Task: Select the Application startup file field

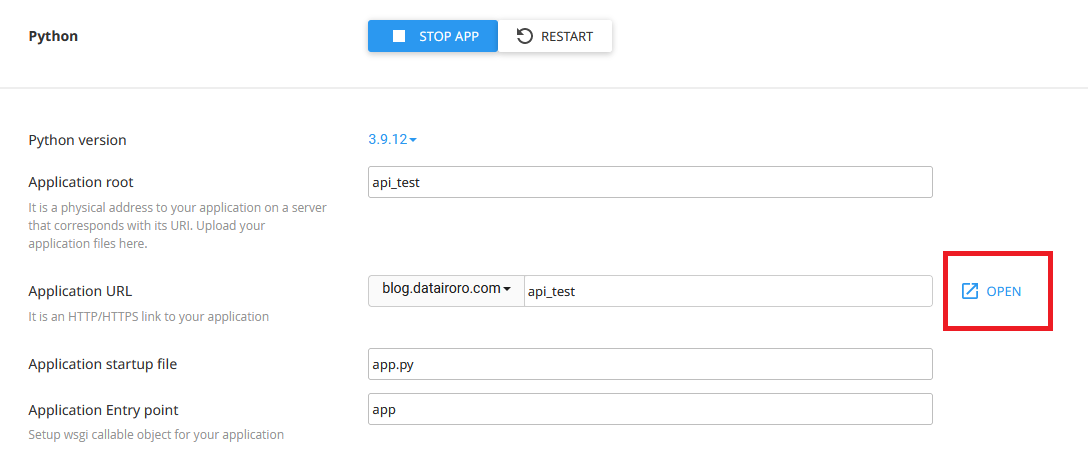Action: click(650, 364)
